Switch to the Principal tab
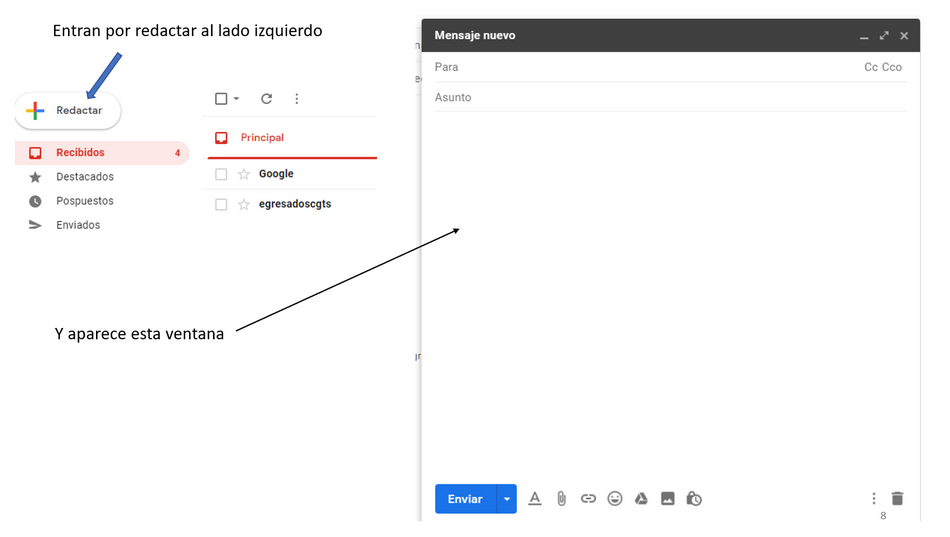This screenshot has height=537, width=950. (x=262, y=138)
